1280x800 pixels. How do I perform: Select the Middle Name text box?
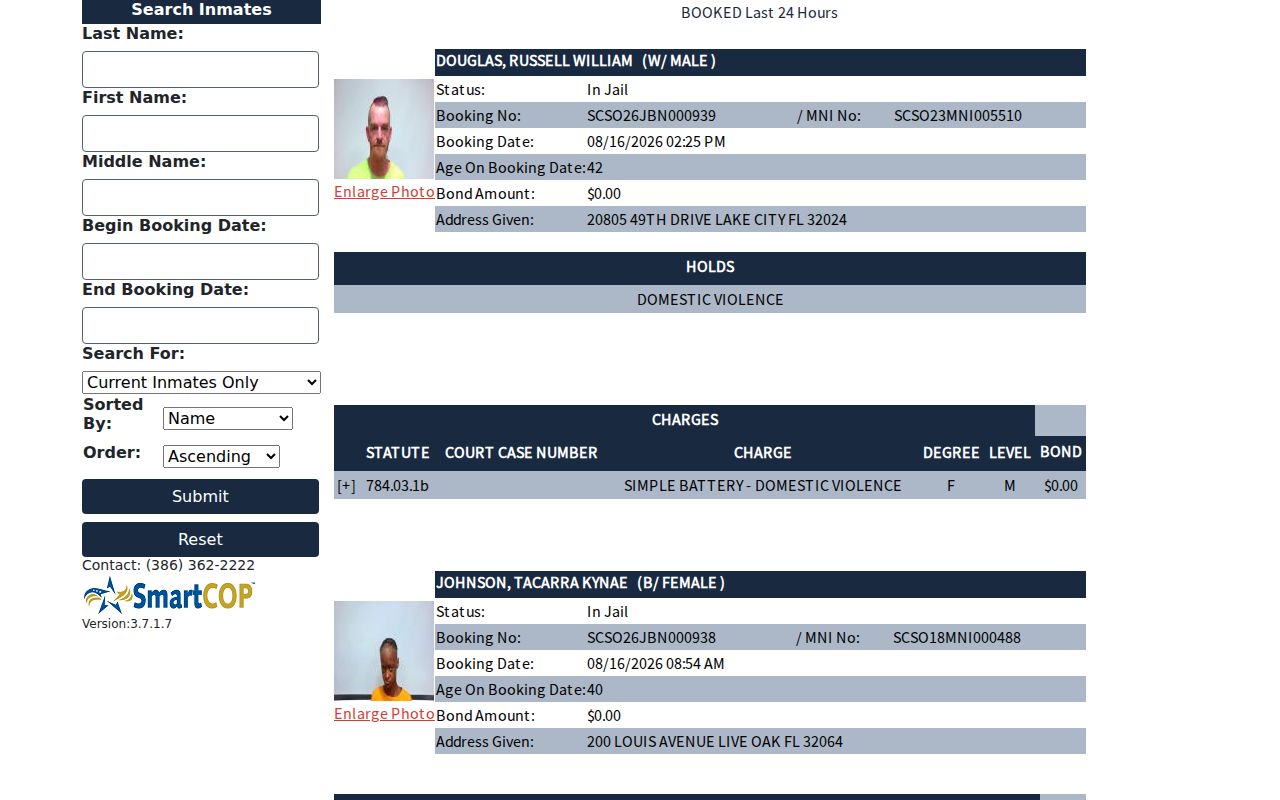pyautogui.click(x=200, y=198)
